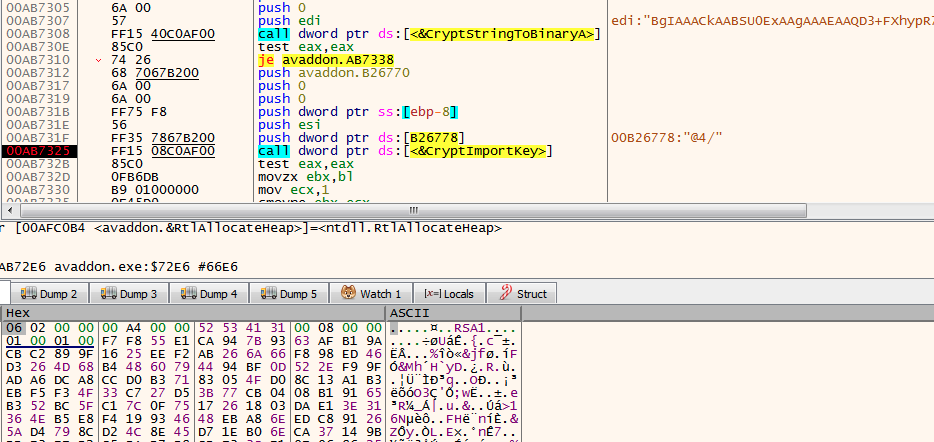Select address 00AB730E
This screenshot has width=934, height=442.
coord(38,47)
